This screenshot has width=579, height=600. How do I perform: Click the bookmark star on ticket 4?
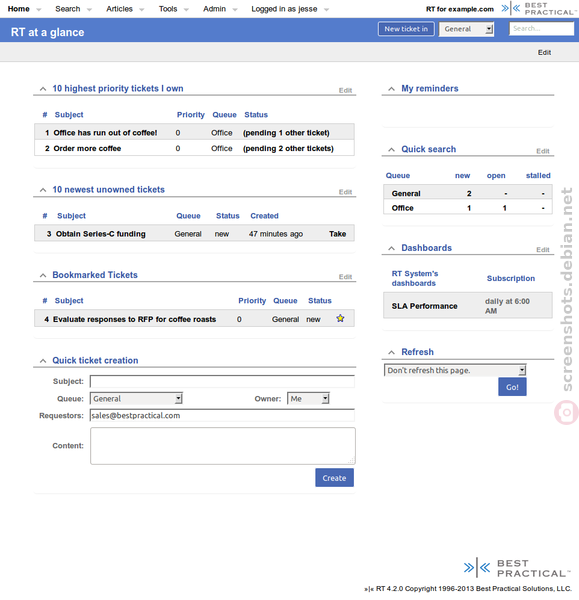[340, 318]
